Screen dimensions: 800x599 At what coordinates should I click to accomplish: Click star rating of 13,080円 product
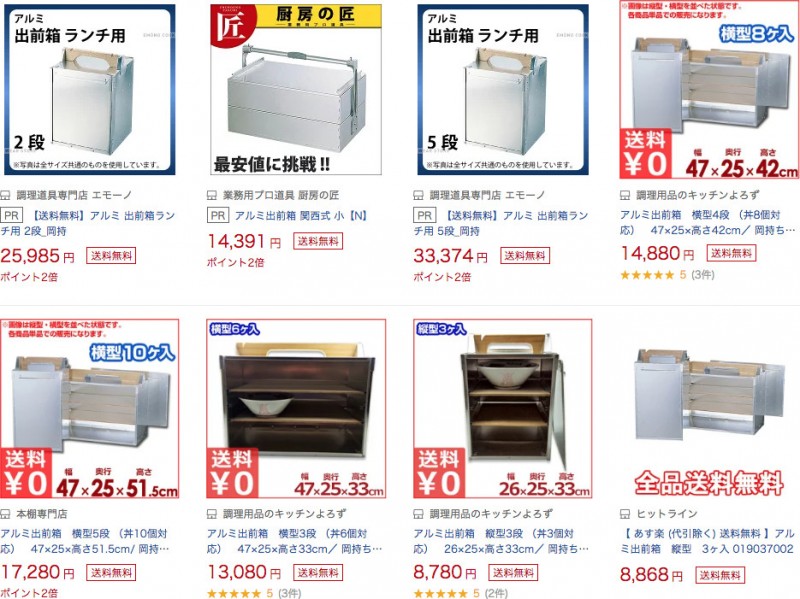click(234, 593)
